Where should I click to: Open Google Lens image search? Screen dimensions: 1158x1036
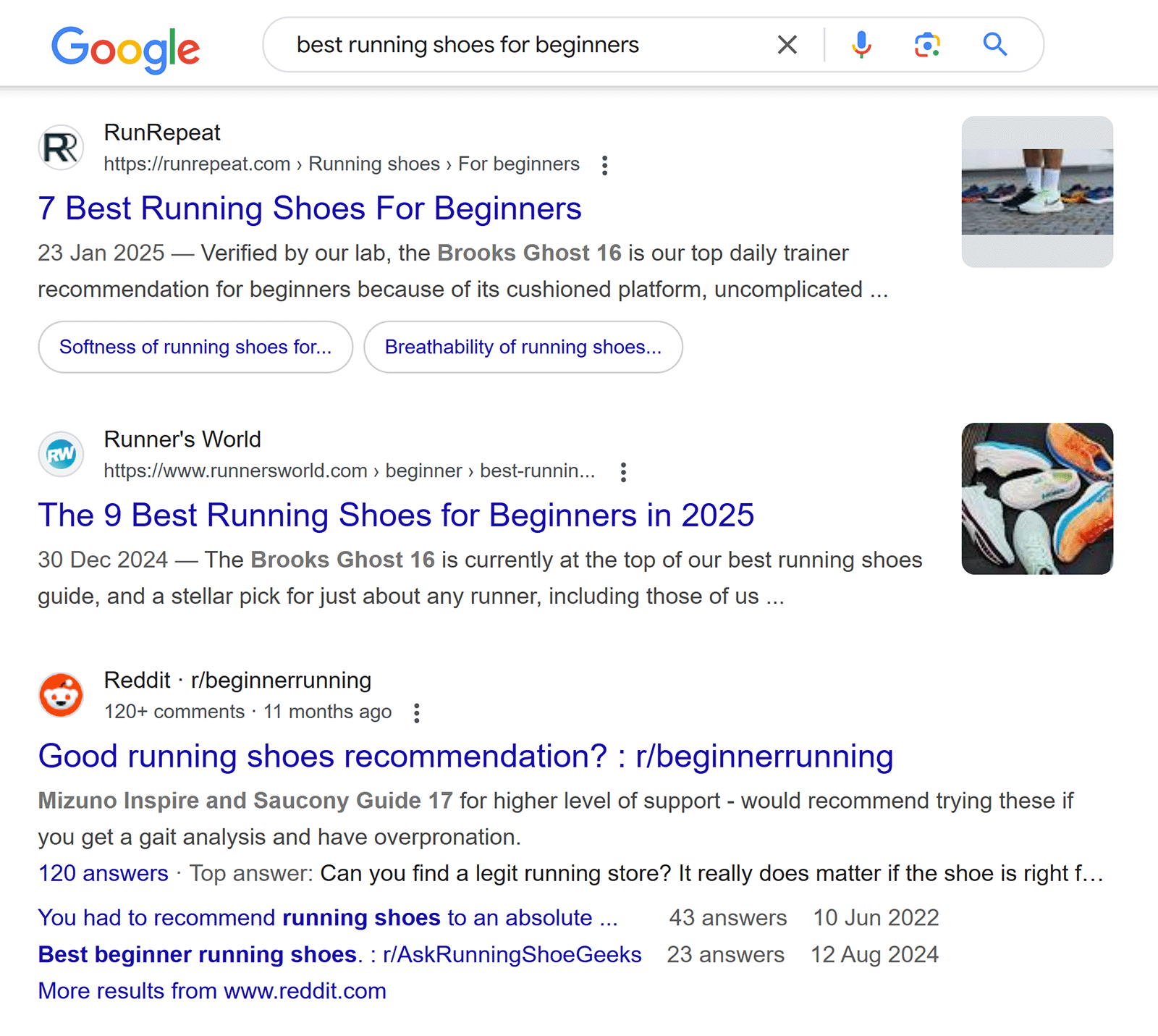927,44
